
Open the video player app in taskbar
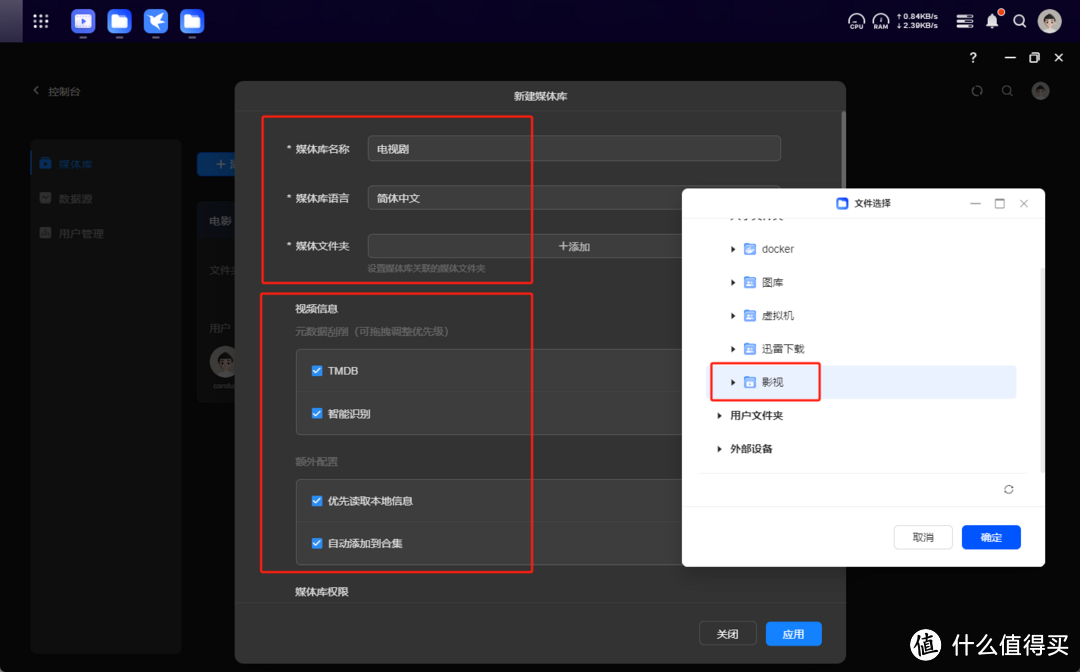83,20
